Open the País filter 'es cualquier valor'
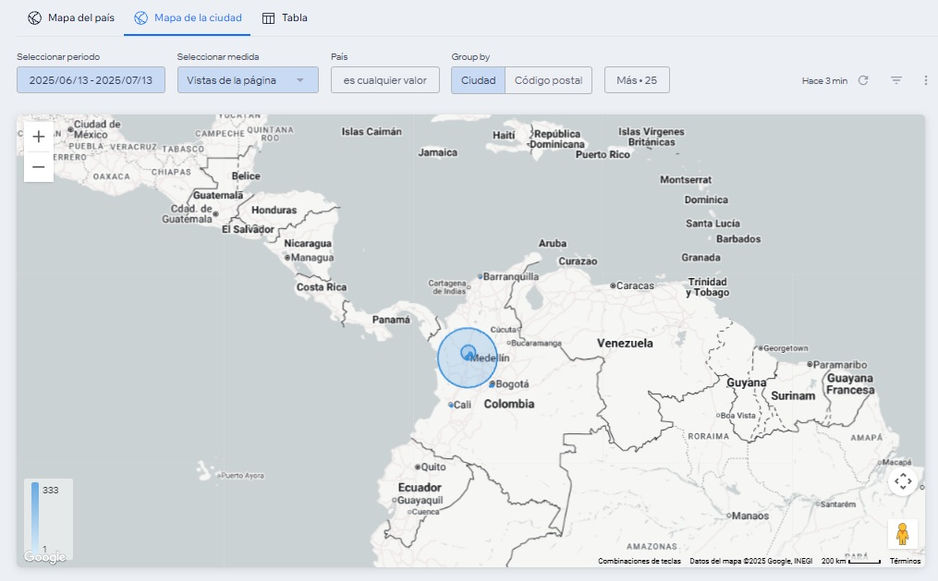 coord(385,80)
